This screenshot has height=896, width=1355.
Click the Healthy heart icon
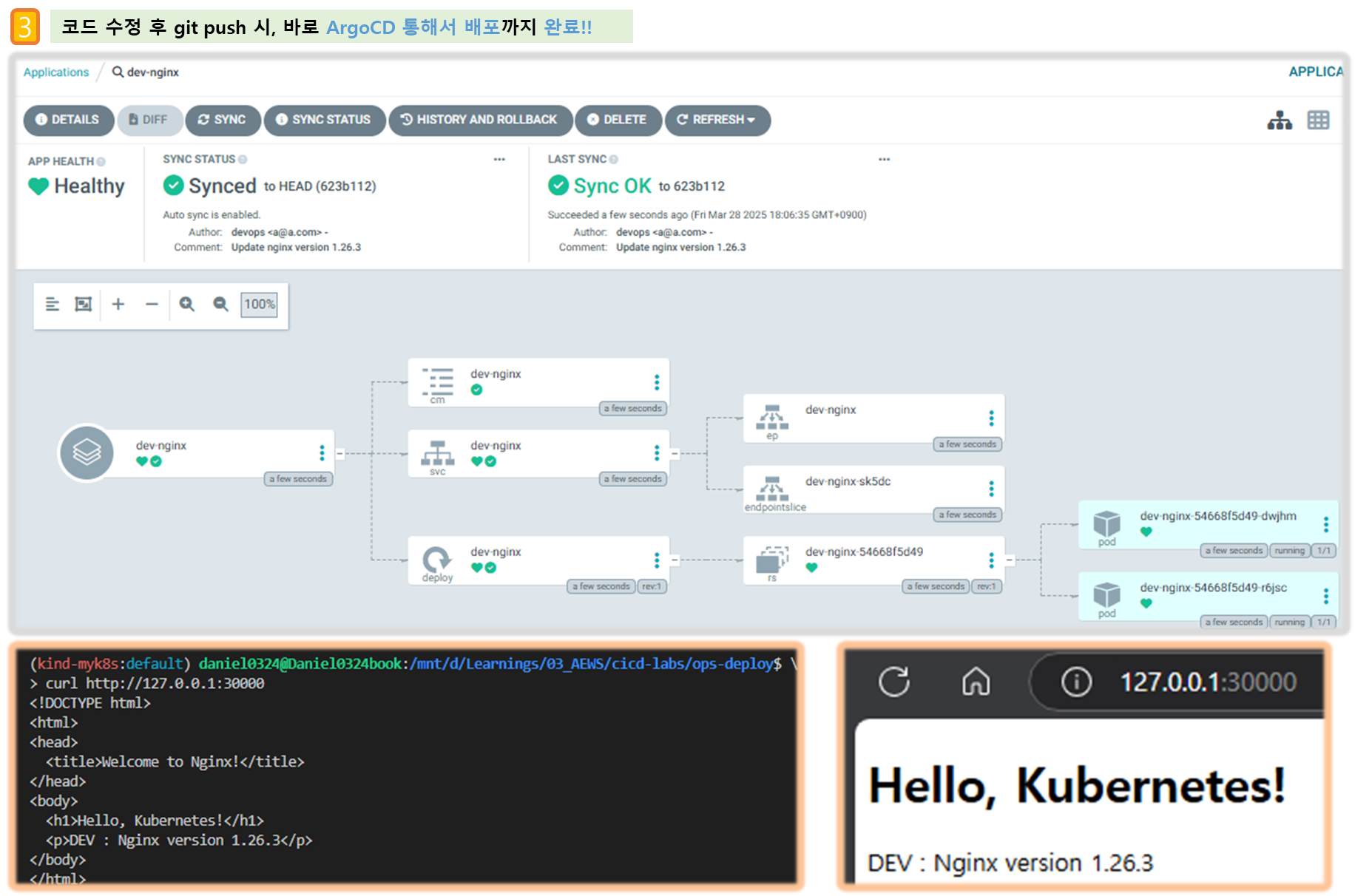(38, 186)
